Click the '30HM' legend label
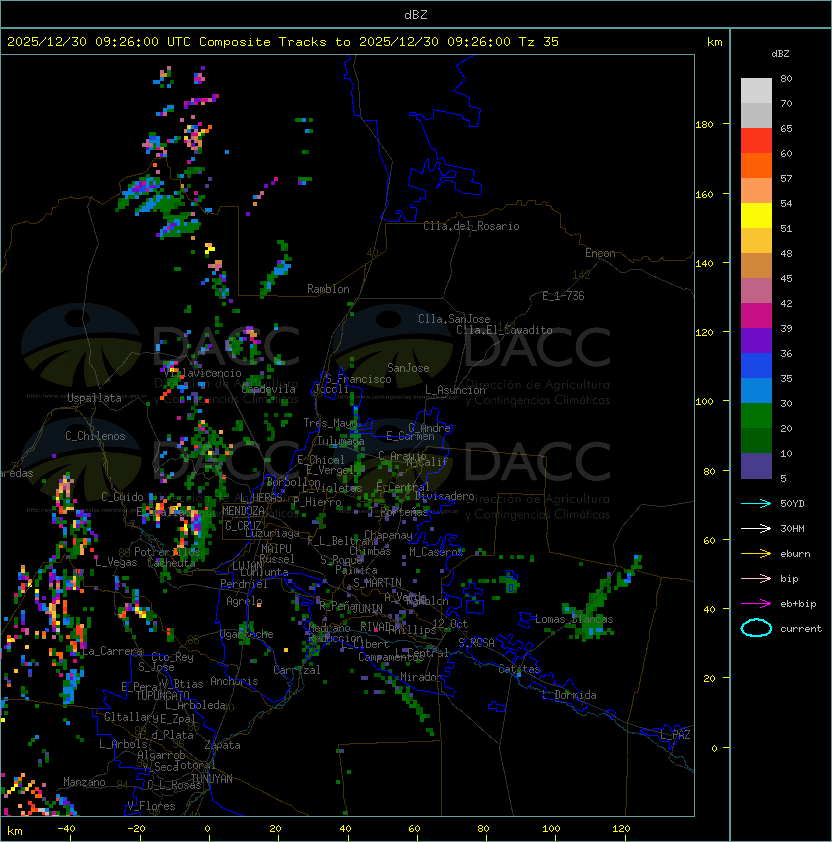This screenshot has height=842, width=832. [792, 529]
